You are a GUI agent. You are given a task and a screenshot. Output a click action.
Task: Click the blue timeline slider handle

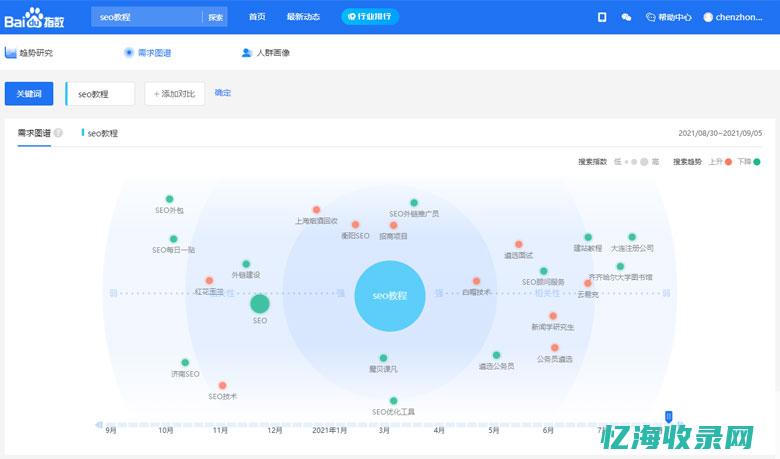(669, 417)
